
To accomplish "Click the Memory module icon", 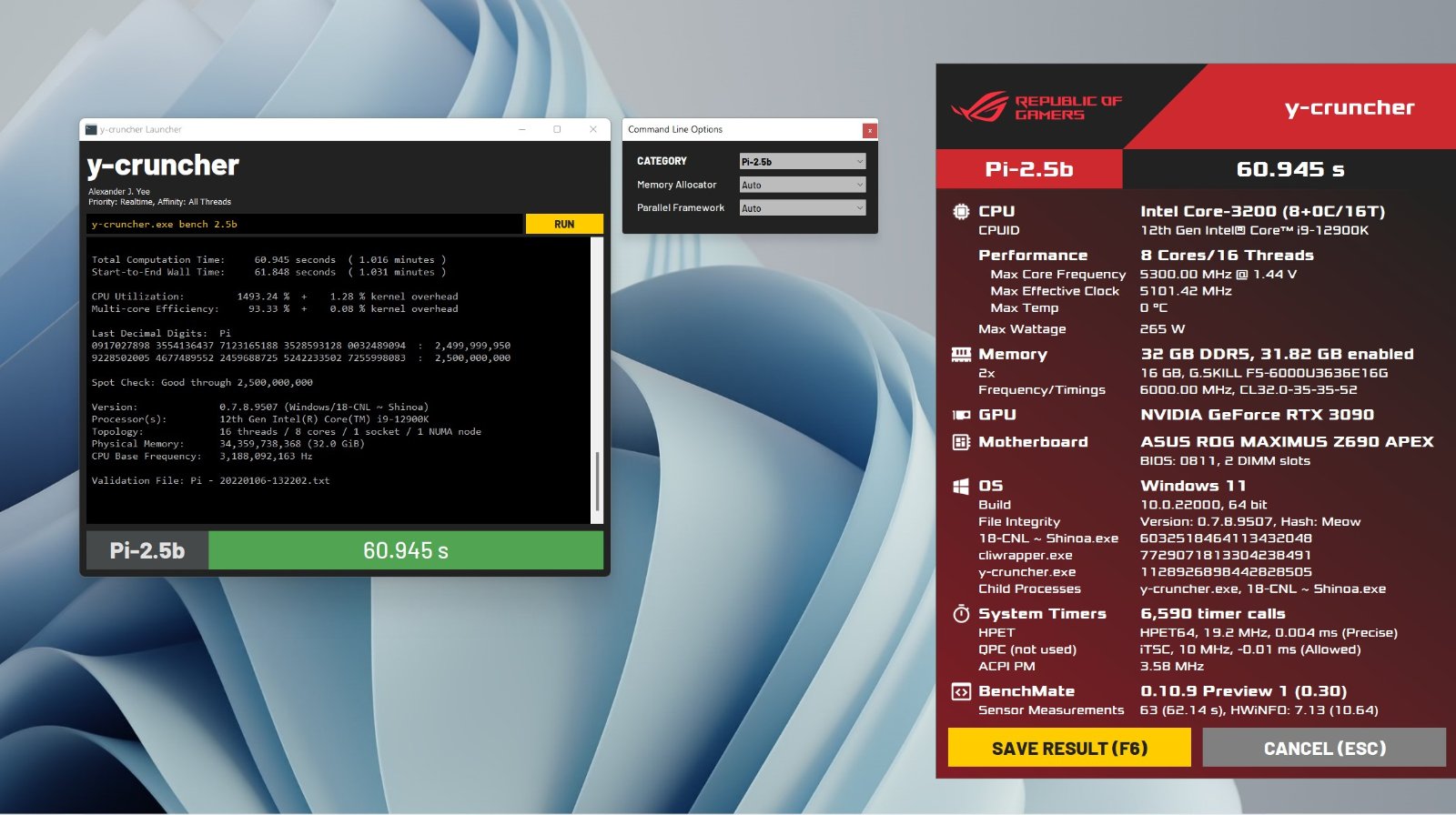I will coord(961,354).
